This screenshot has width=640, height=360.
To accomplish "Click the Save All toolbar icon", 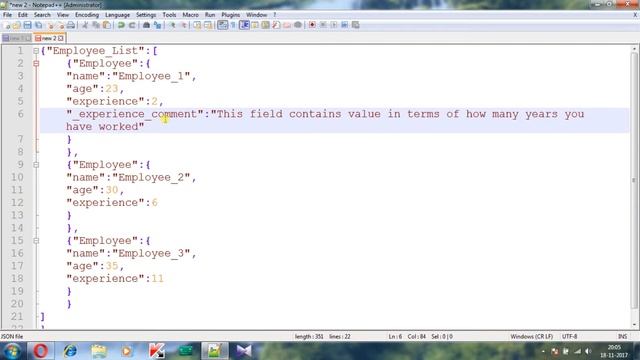I will pyautogui.click(x=38, y=25).
